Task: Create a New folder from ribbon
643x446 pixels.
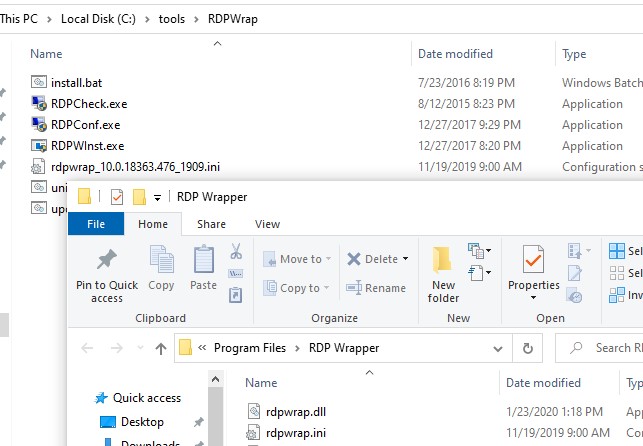Action: [443, 275]
